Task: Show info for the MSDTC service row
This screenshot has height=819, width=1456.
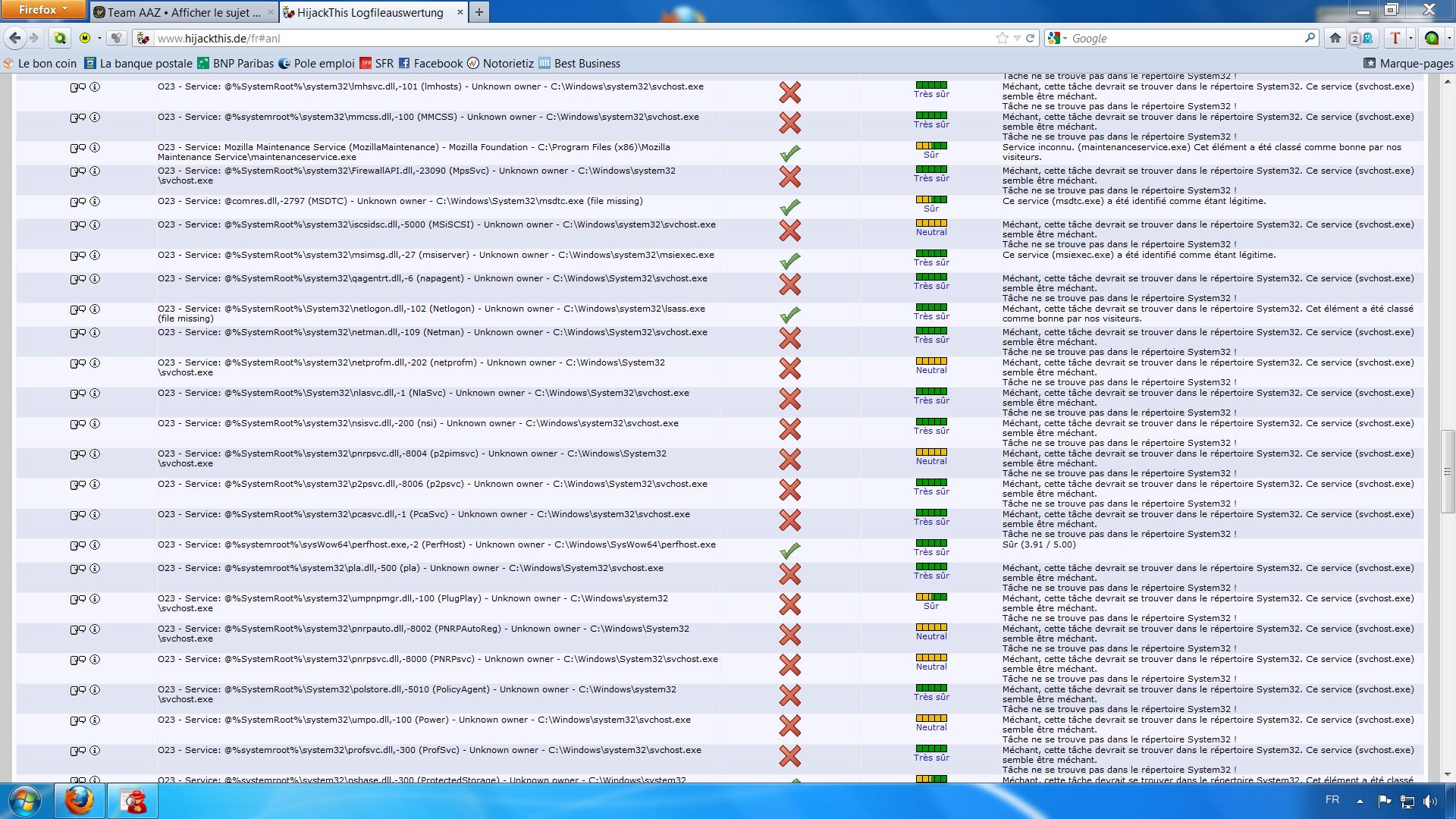Action: tap(95, 202)
